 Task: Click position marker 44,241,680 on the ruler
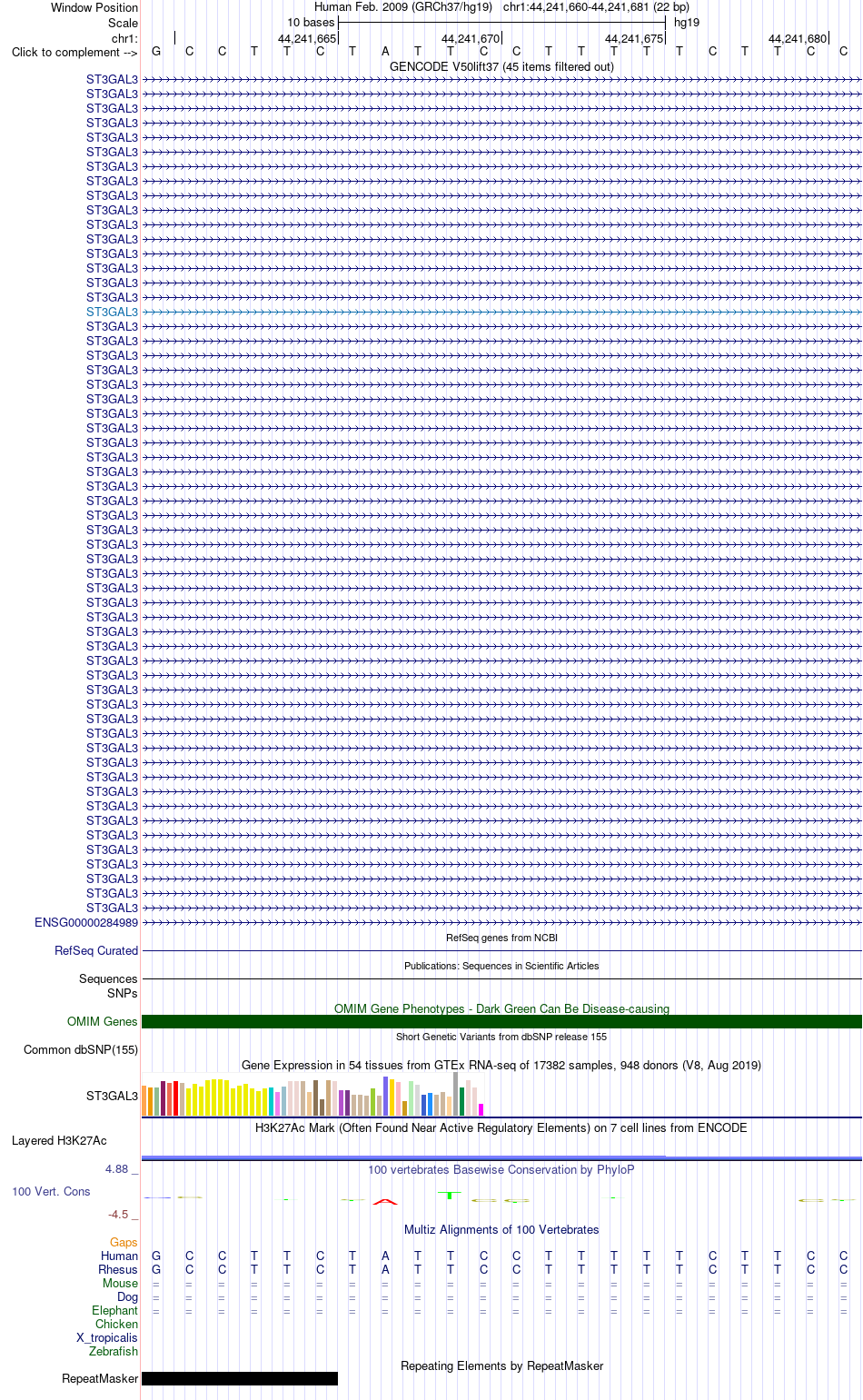click(798, 39)
